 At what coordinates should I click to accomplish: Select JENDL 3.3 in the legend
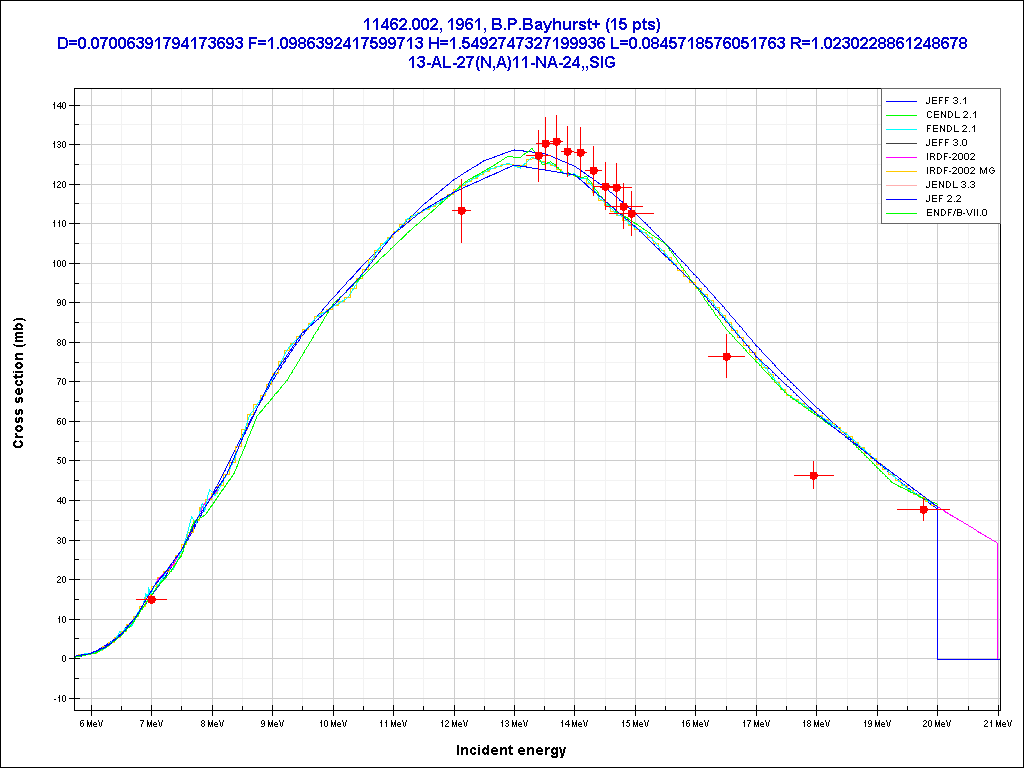point(950,185)
